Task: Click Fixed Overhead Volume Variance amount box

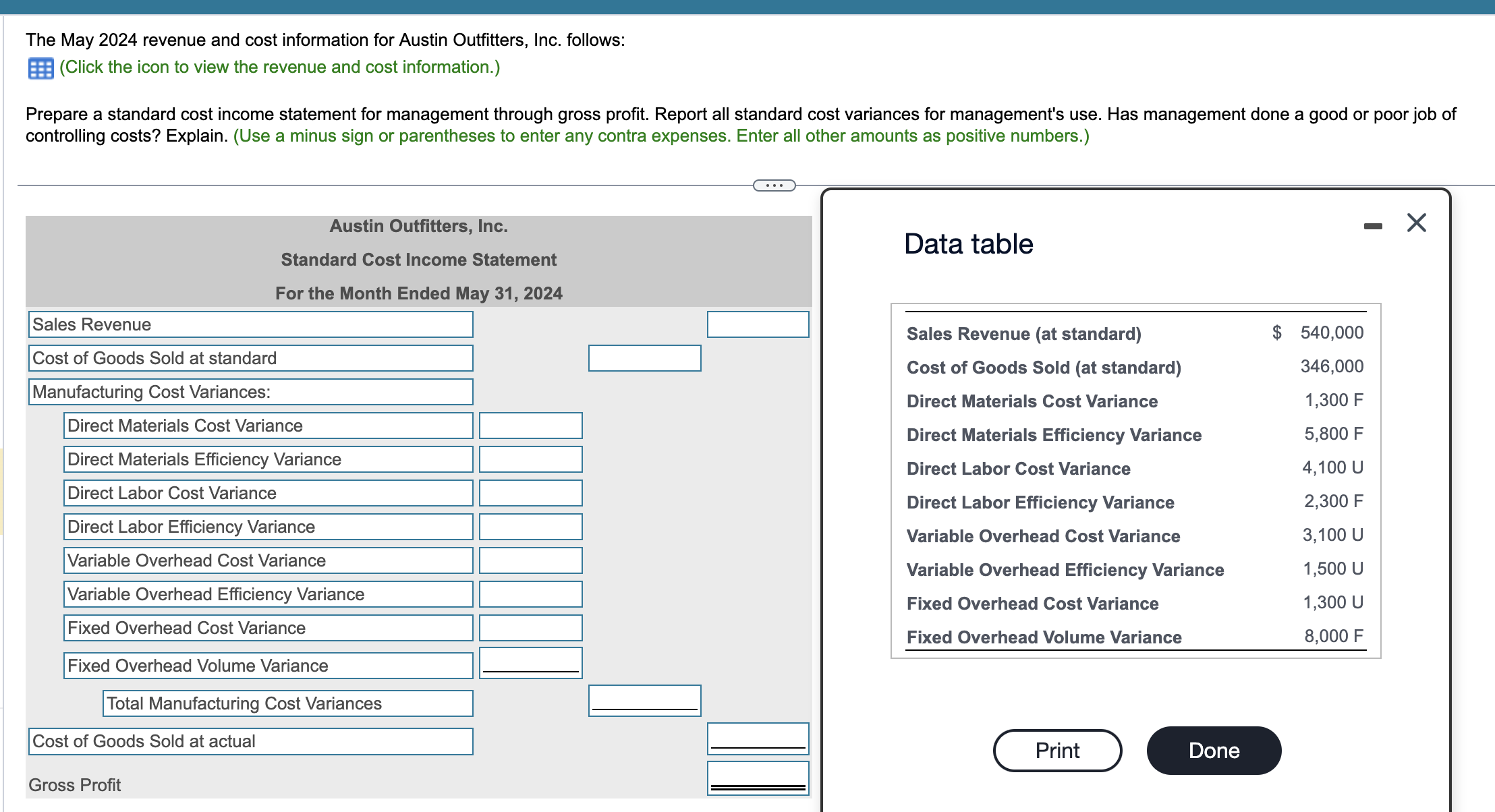Action: pos(530,662)
